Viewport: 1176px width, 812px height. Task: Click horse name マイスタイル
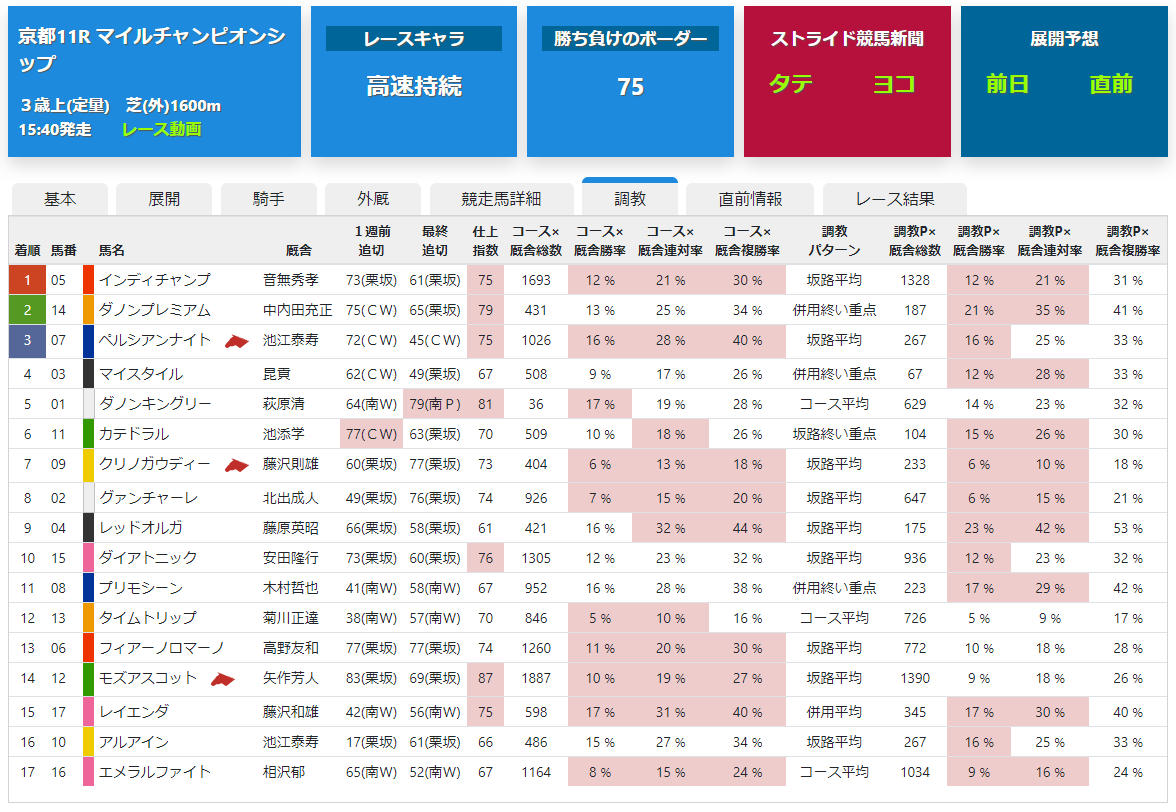pos(141,373)
